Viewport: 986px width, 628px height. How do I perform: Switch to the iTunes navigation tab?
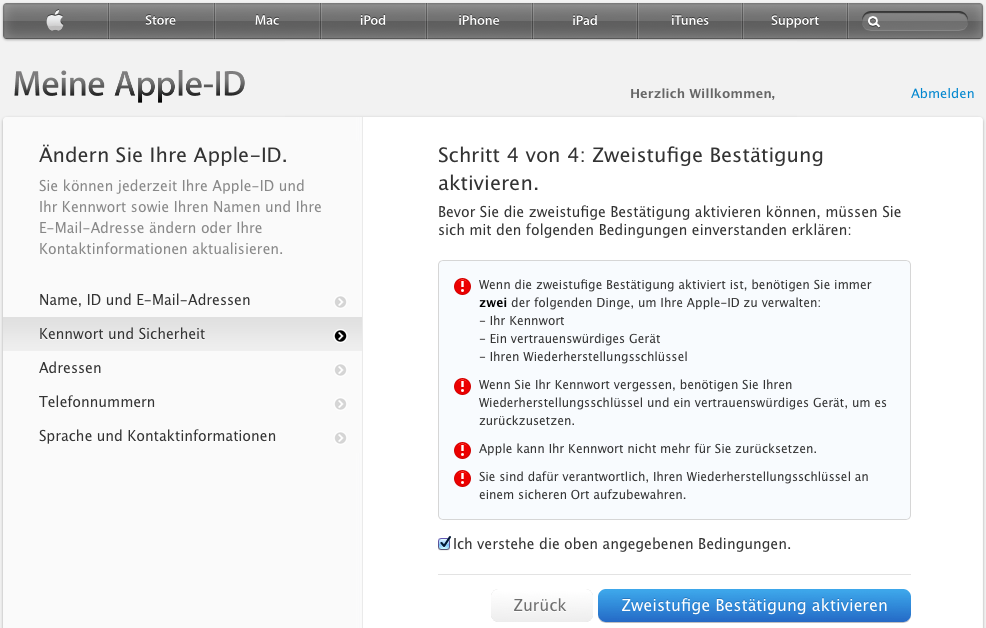pos(690,21)
